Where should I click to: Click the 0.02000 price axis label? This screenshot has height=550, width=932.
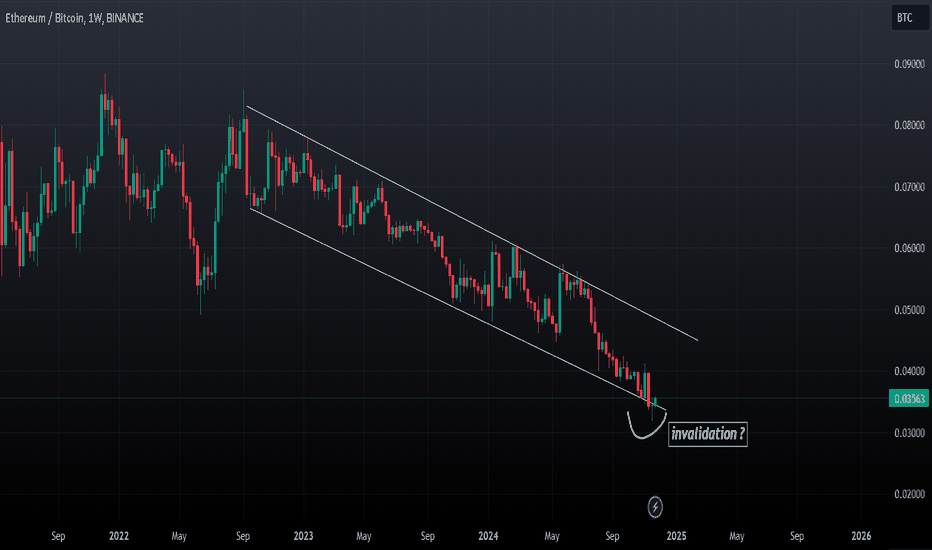click(909, 494)
